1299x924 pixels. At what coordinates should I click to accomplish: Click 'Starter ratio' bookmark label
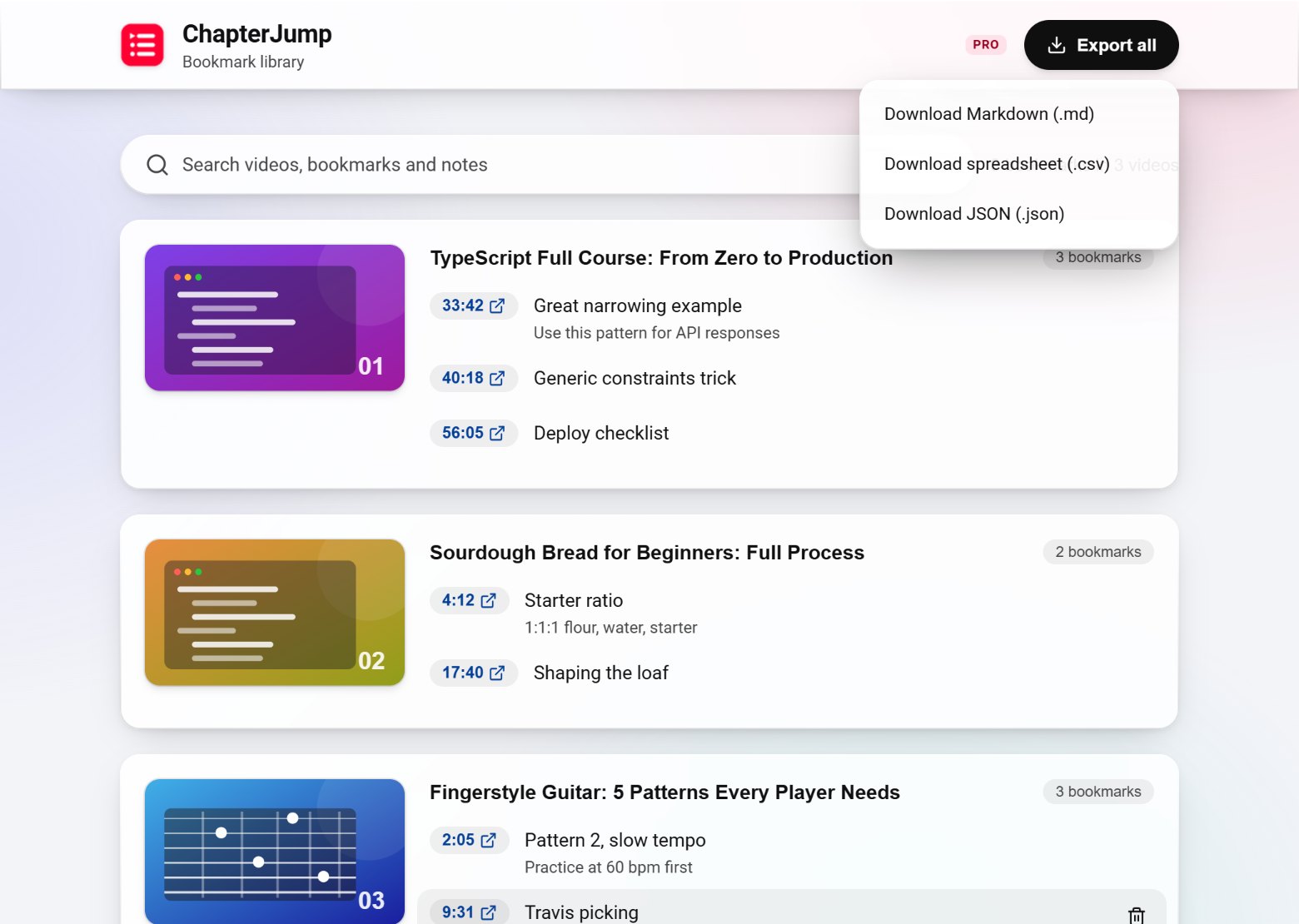[x=574, y=600]
